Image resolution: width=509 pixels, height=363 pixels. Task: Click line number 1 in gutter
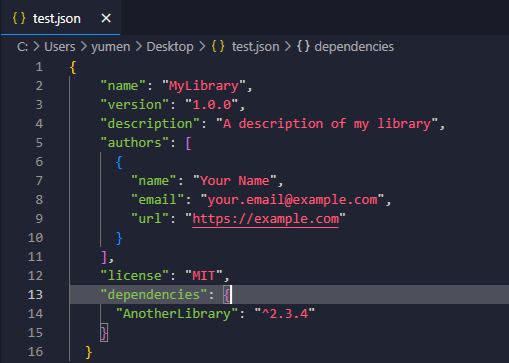coord(39,67)
